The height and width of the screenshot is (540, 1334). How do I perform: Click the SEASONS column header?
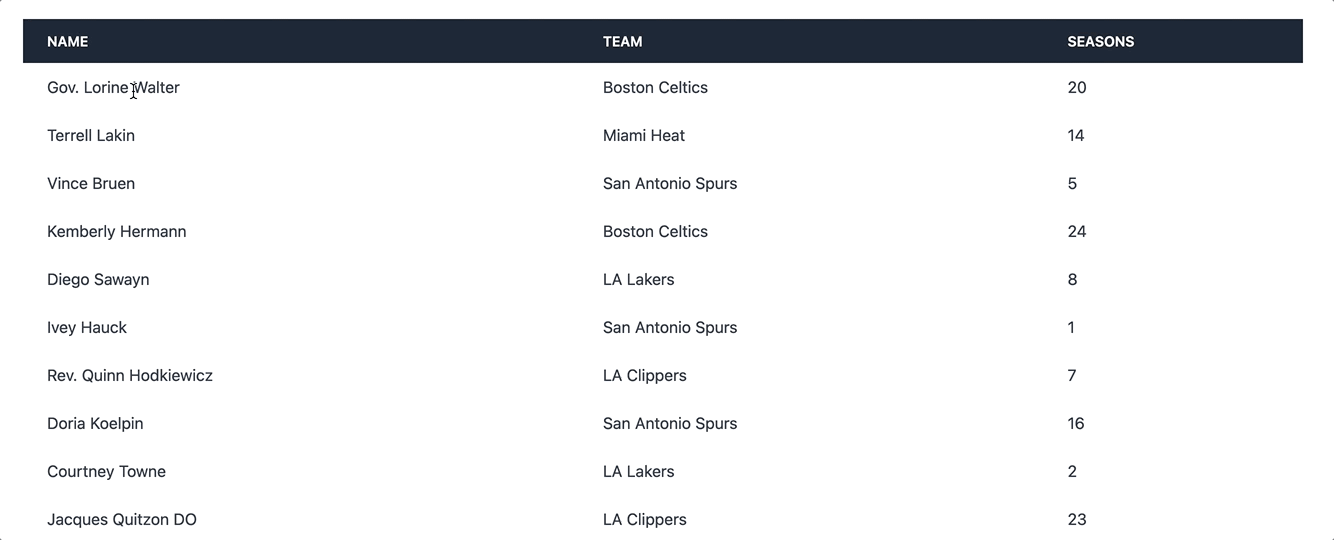click(x=1100, y=42)
